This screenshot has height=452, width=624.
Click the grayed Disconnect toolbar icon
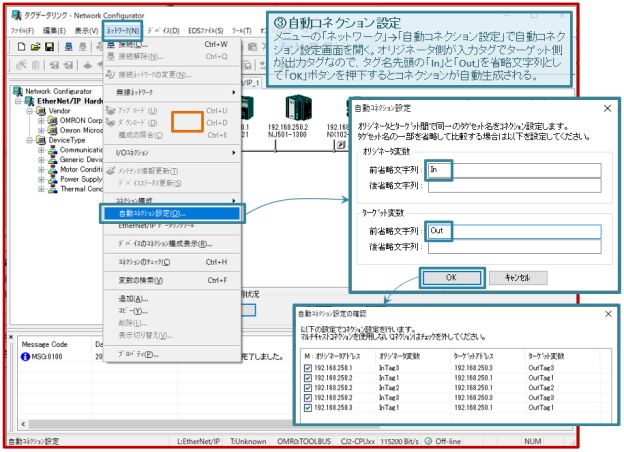(82, 47)
